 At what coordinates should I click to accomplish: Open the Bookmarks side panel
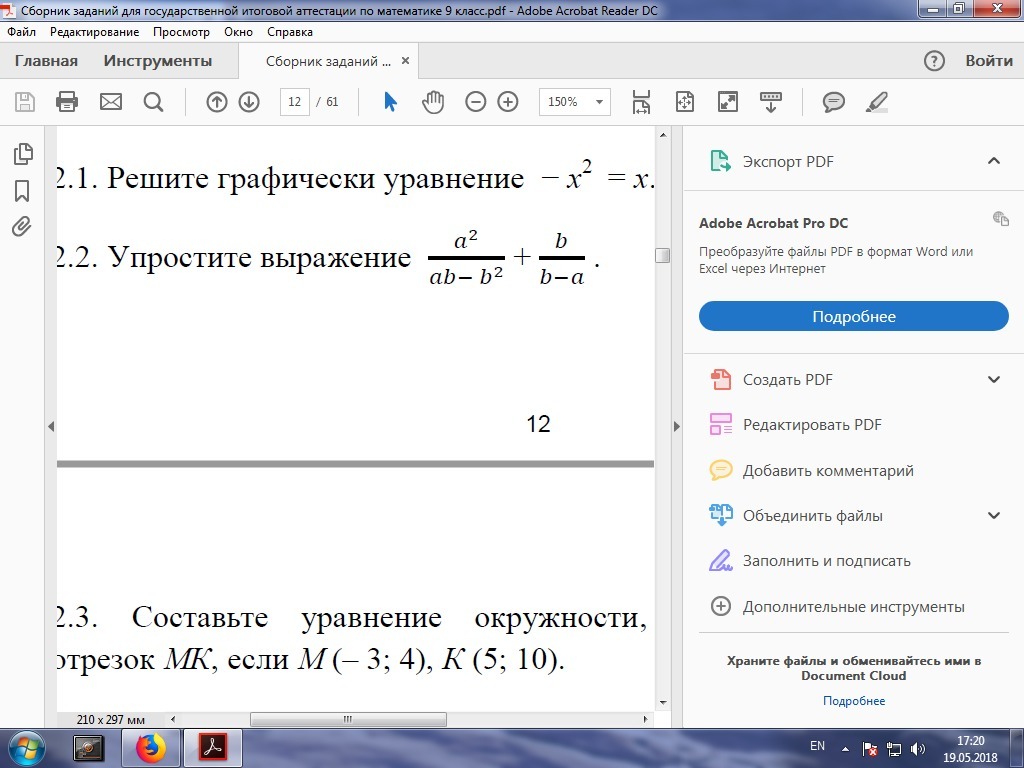[x=22, y=190]
